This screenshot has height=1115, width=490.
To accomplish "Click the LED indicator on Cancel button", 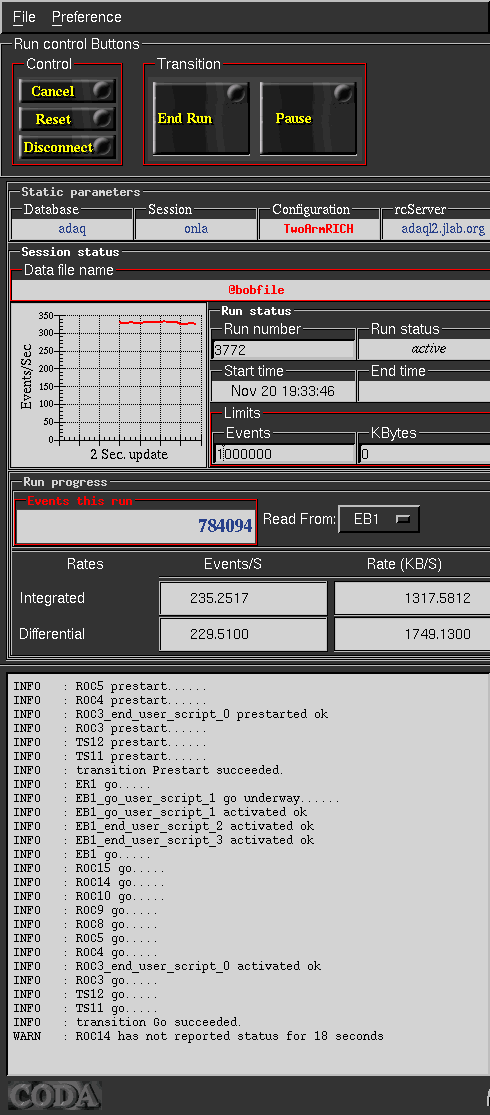I will click(x=103, y=90).
